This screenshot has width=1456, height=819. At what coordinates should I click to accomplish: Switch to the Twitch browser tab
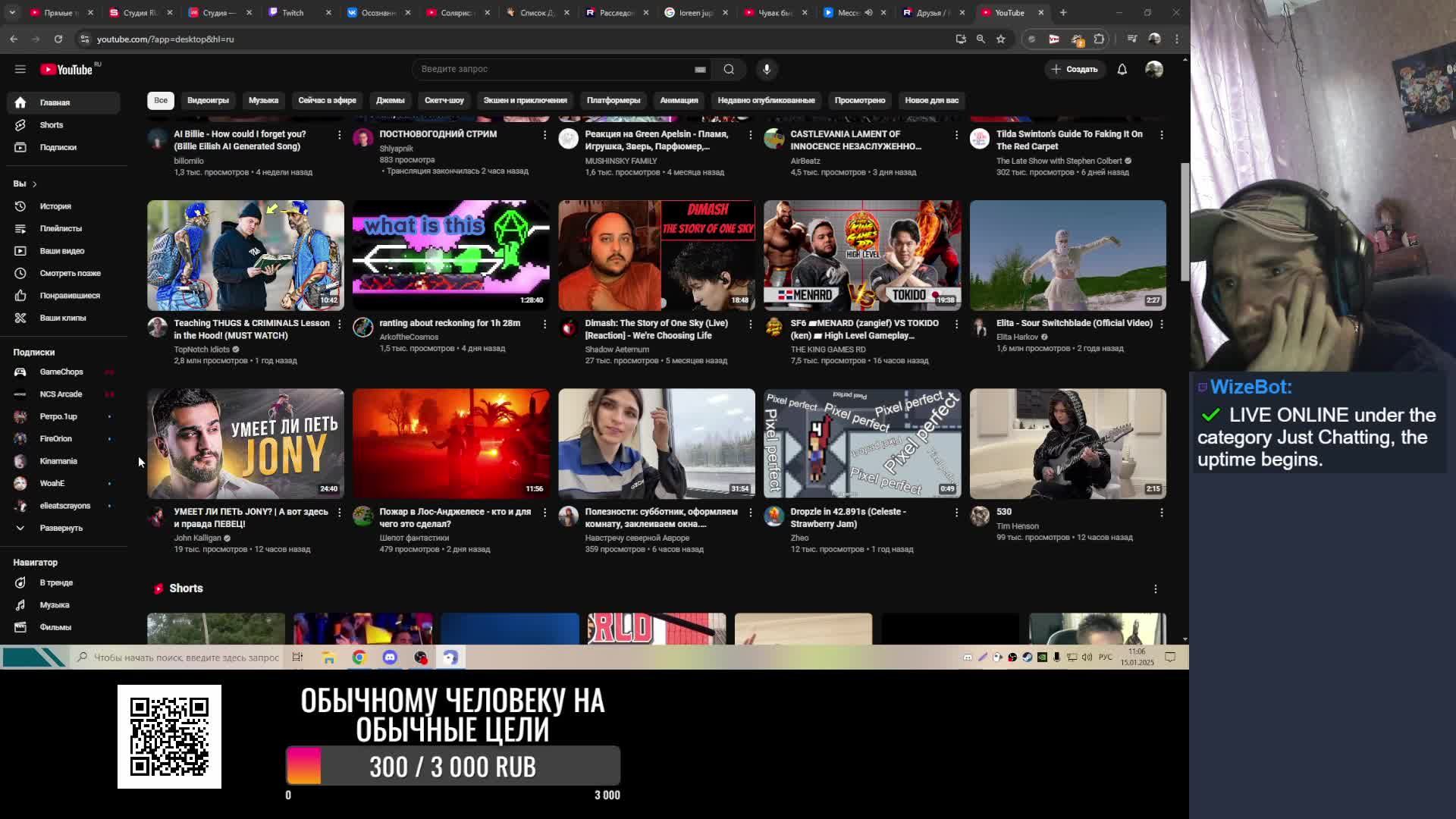click(x=293, y=13)
